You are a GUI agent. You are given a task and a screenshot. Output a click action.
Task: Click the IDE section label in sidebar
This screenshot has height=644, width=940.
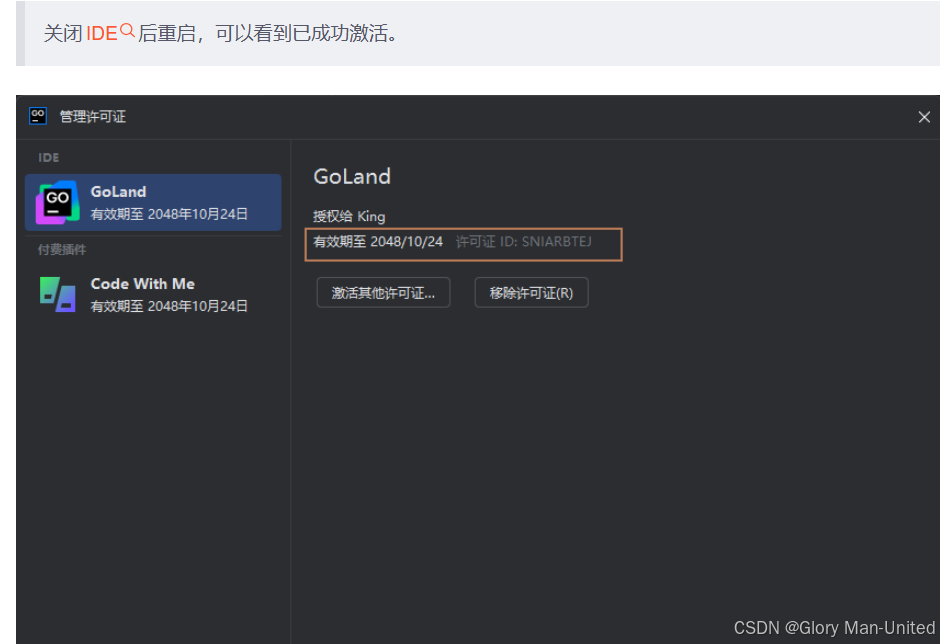[49, 158]
